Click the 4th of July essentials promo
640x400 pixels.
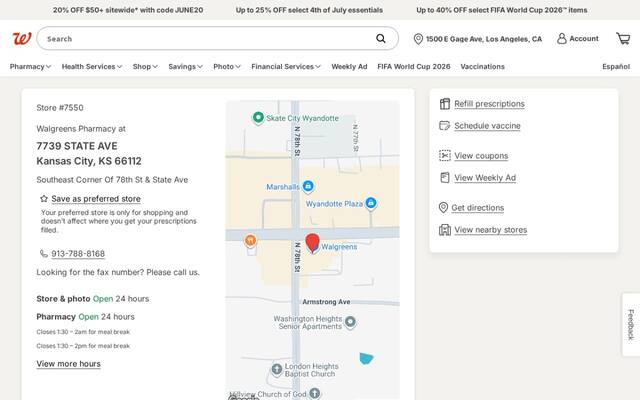click(309, 10)
